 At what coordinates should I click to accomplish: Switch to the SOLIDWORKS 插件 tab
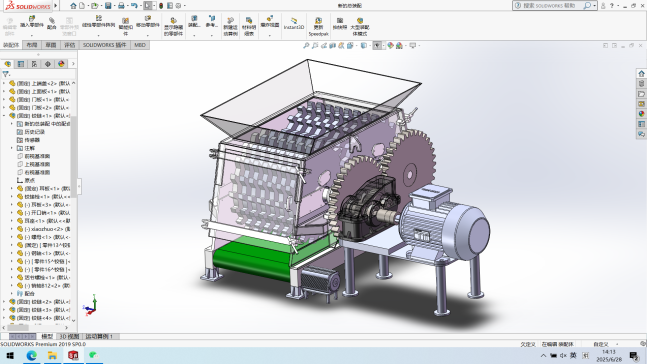[104, 45]
